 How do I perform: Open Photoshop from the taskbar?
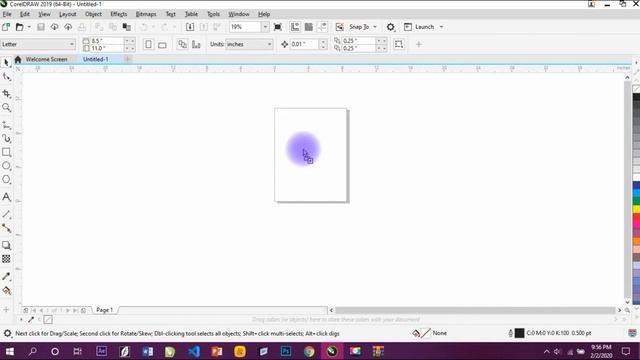click(286, 351)
